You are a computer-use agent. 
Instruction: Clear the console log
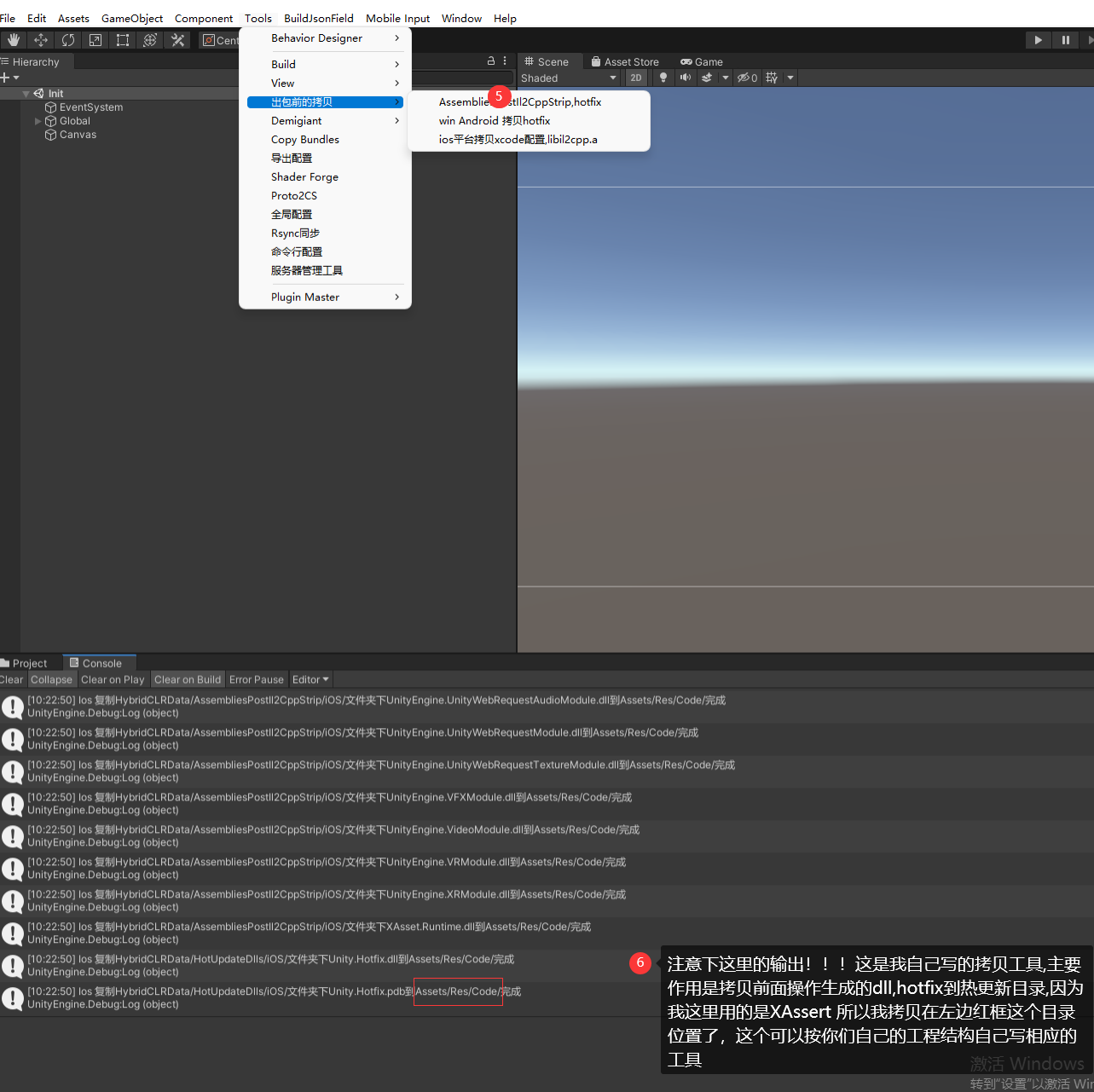12,680
